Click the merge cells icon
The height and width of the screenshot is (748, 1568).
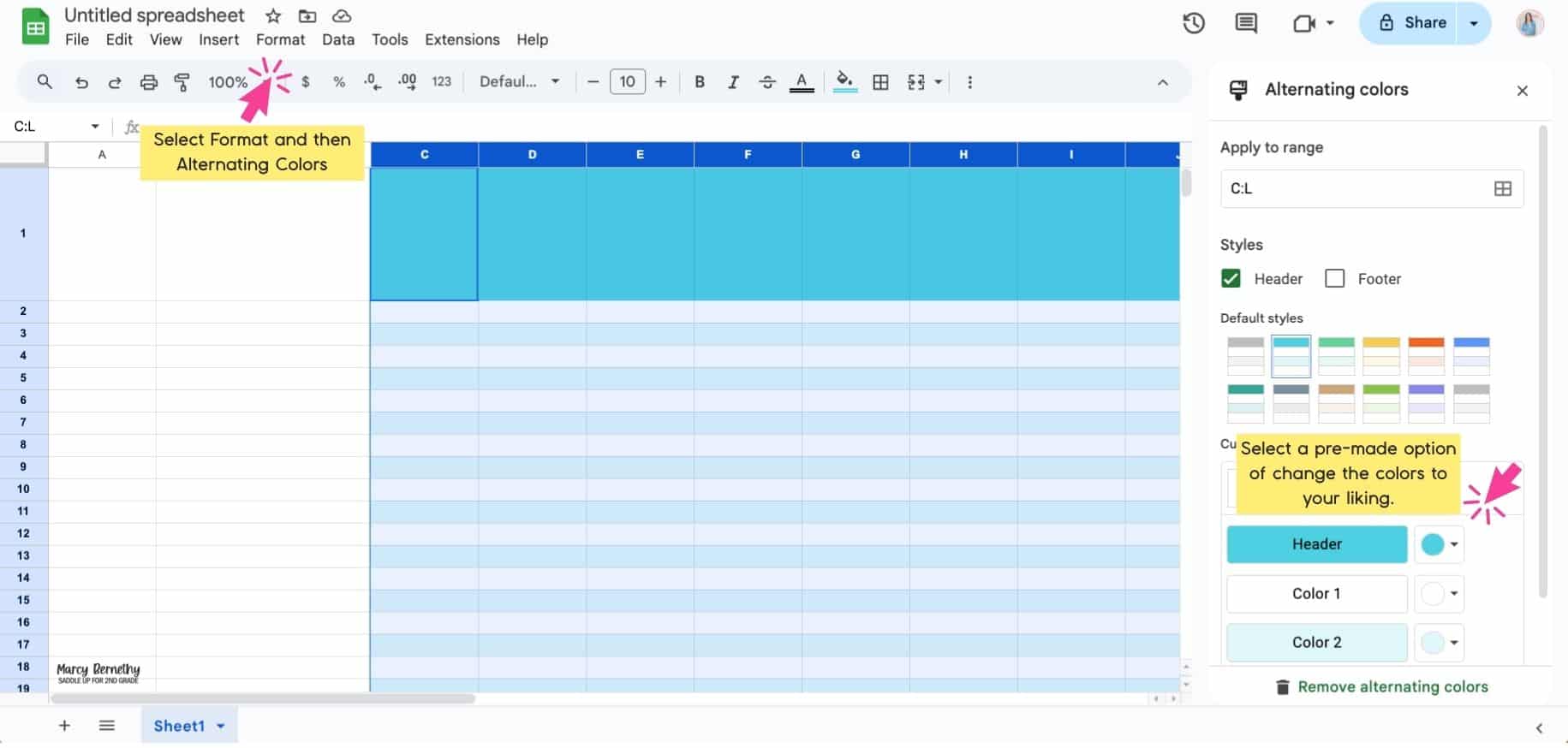click(x=916, y=82)
